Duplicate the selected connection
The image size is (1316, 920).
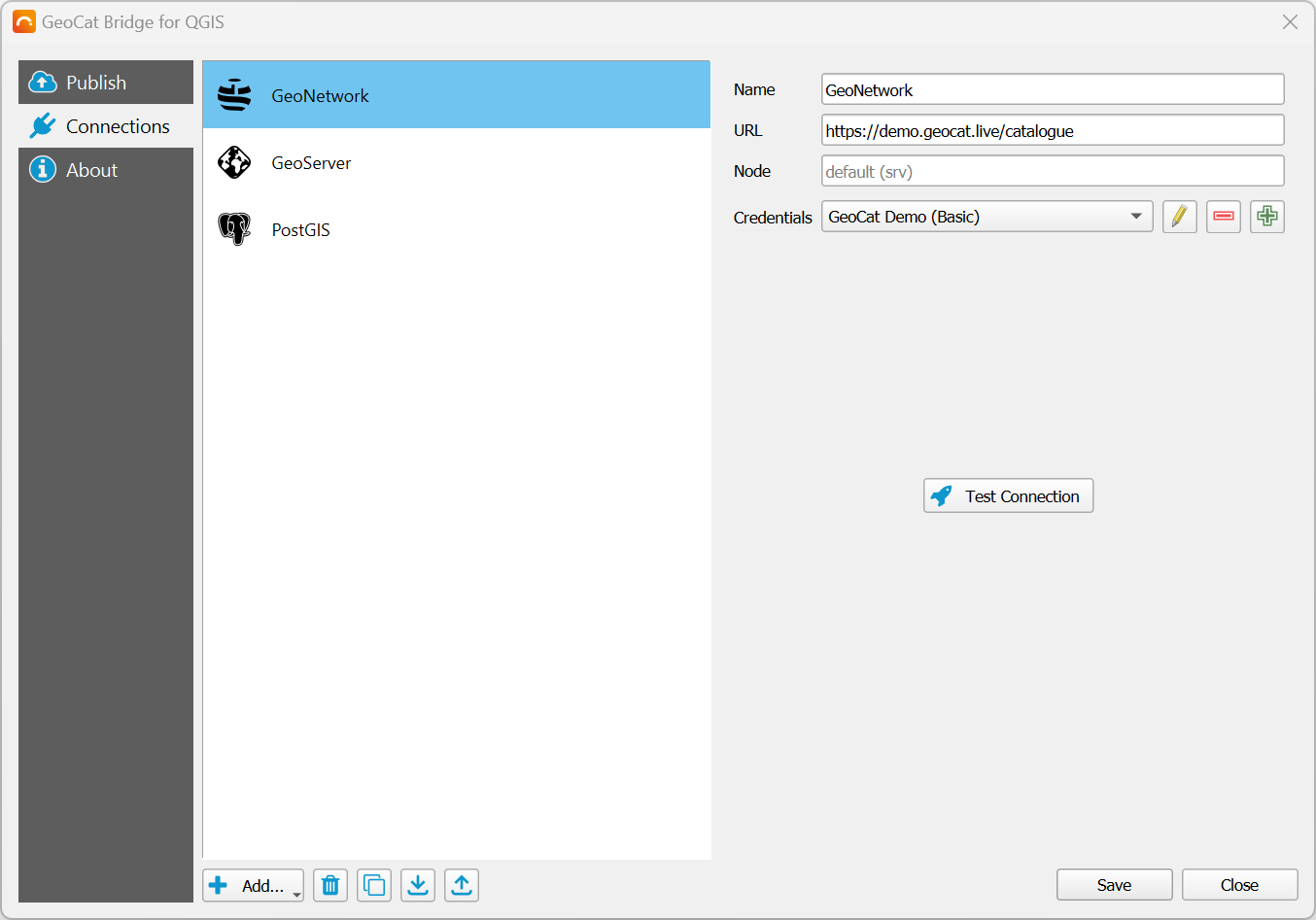coord(374,885)
